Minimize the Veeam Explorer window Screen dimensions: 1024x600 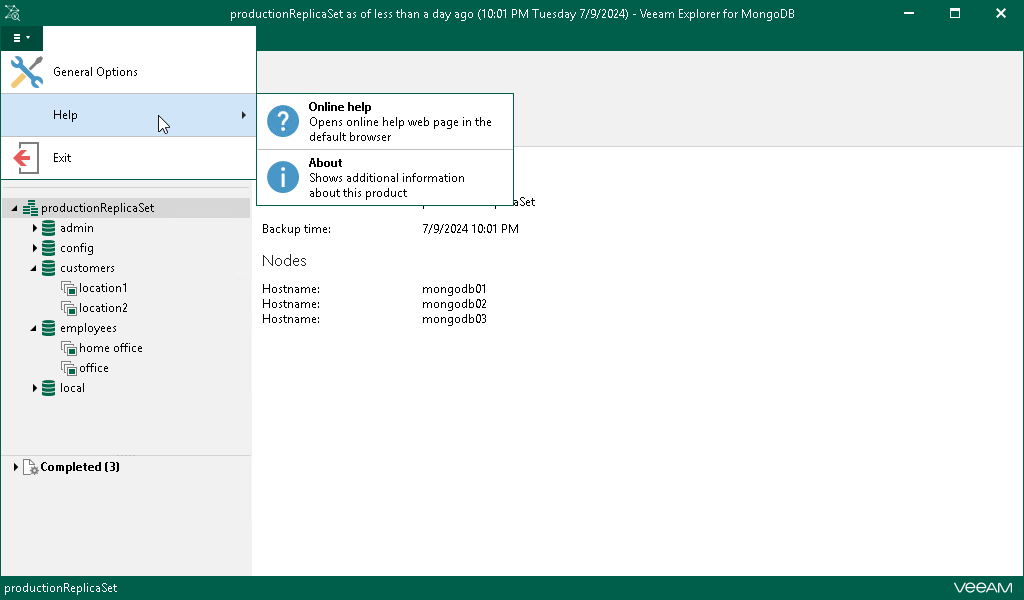click(909, 13)
